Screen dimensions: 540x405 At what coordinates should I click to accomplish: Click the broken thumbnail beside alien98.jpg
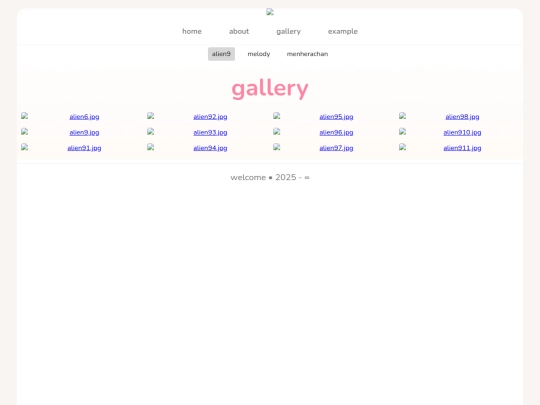[403, 116]
